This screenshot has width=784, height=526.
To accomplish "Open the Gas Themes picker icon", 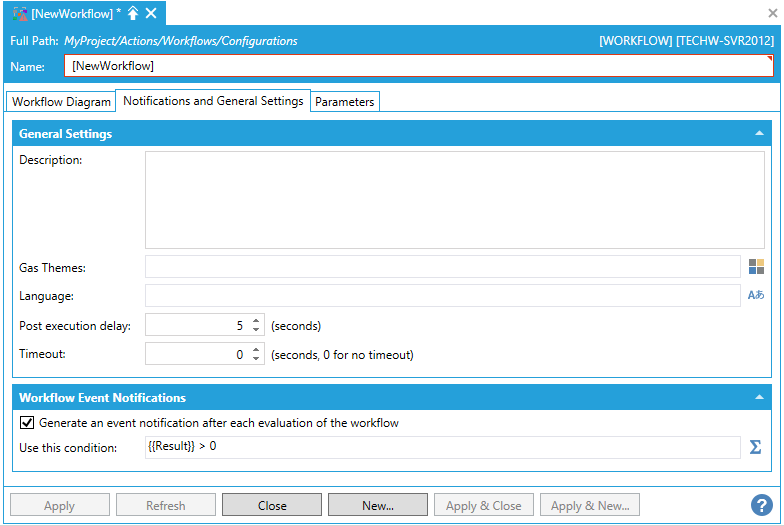I will click(756, 267).
